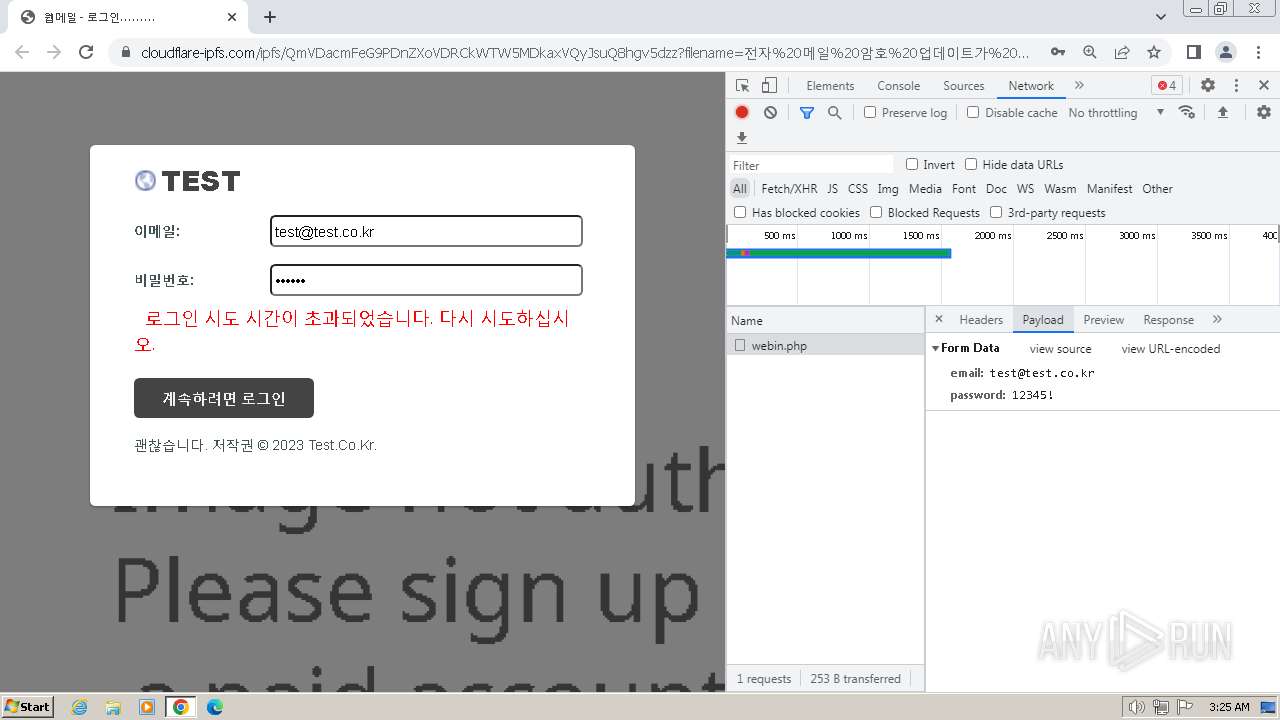The width and height of the screenshot is (1280, 720).
Task: Filter requests by Fetch/XHR
Action: tap(789, 188)
